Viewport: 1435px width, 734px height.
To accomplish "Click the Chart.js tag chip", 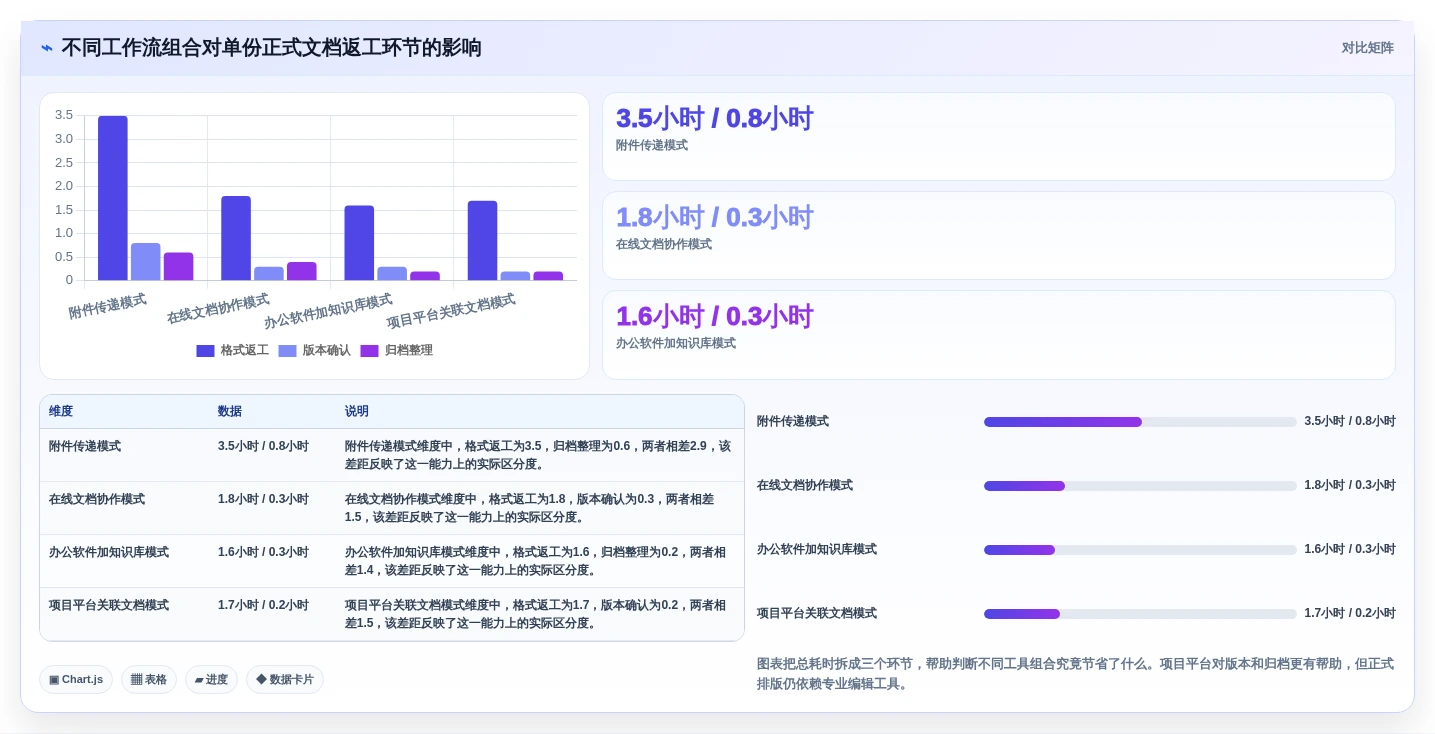I will tap(76, 680).
